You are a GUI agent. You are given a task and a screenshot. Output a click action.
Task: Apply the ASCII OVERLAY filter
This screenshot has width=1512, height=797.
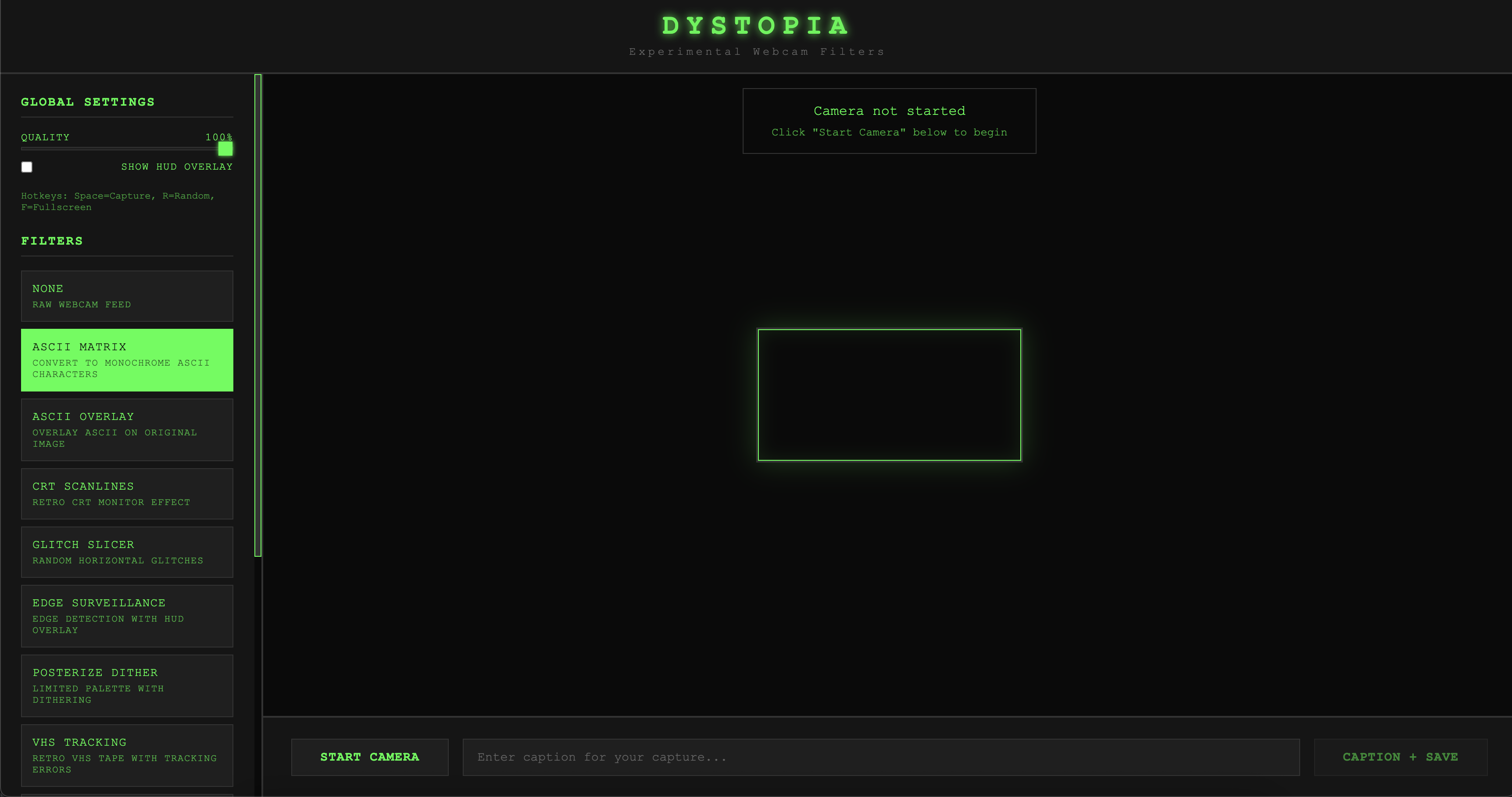pyautogui.click(x=127, y=429)
